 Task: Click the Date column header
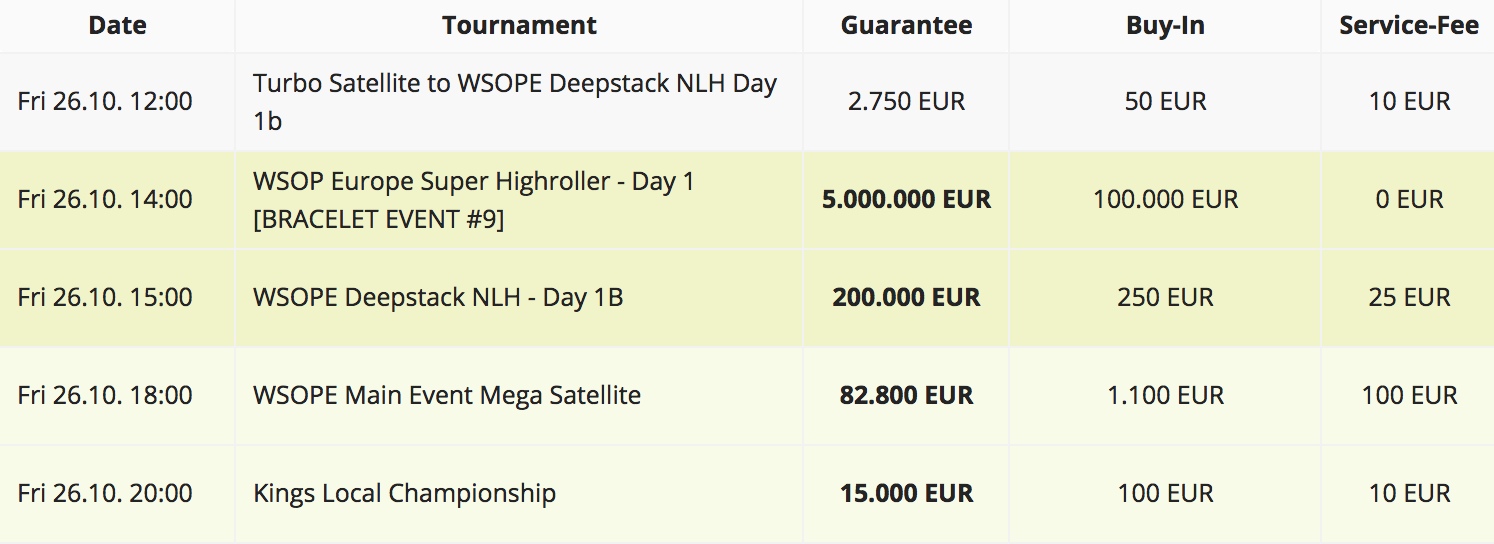pyautogui.click(x=117, y=26)
